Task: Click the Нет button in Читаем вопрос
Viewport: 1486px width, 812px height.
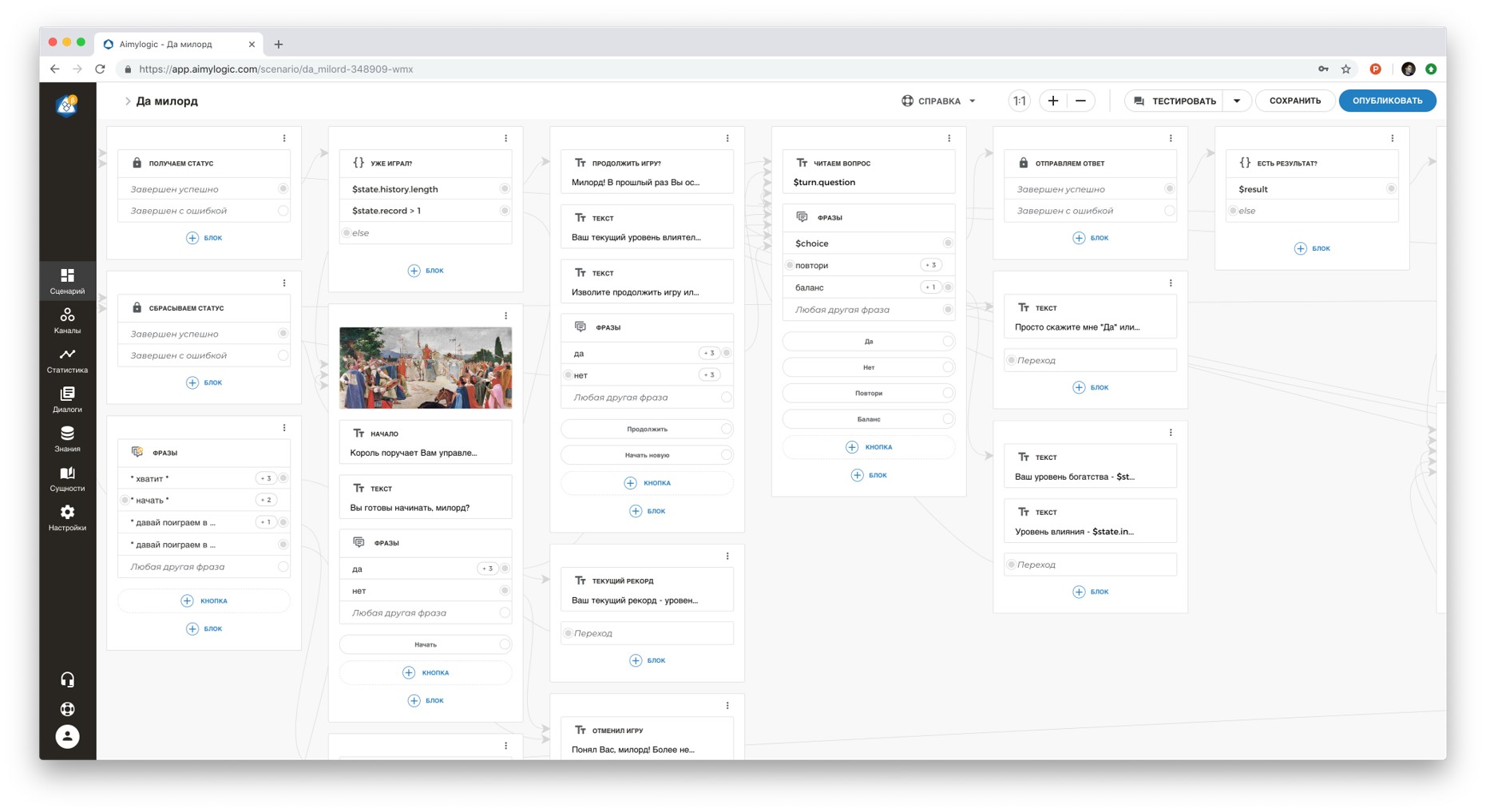Action: (x=869, y=367)
